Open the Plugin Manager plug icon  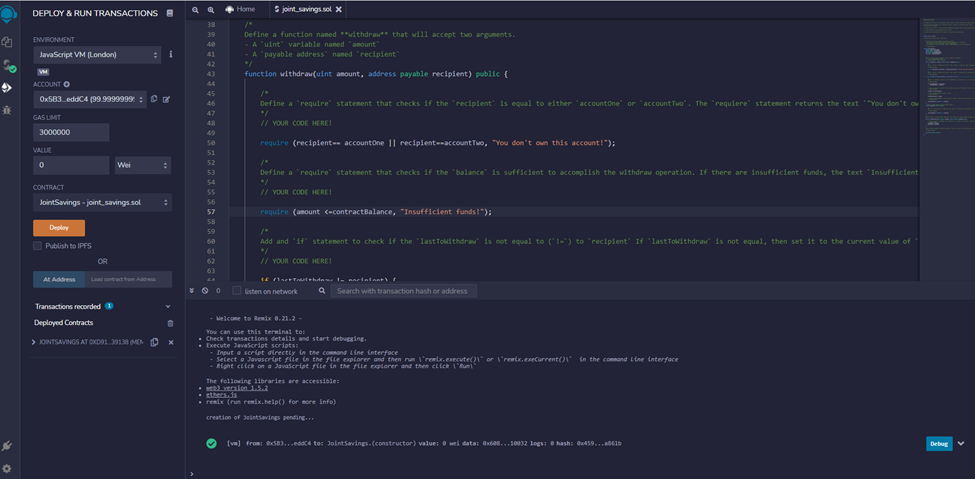[7, 446]
